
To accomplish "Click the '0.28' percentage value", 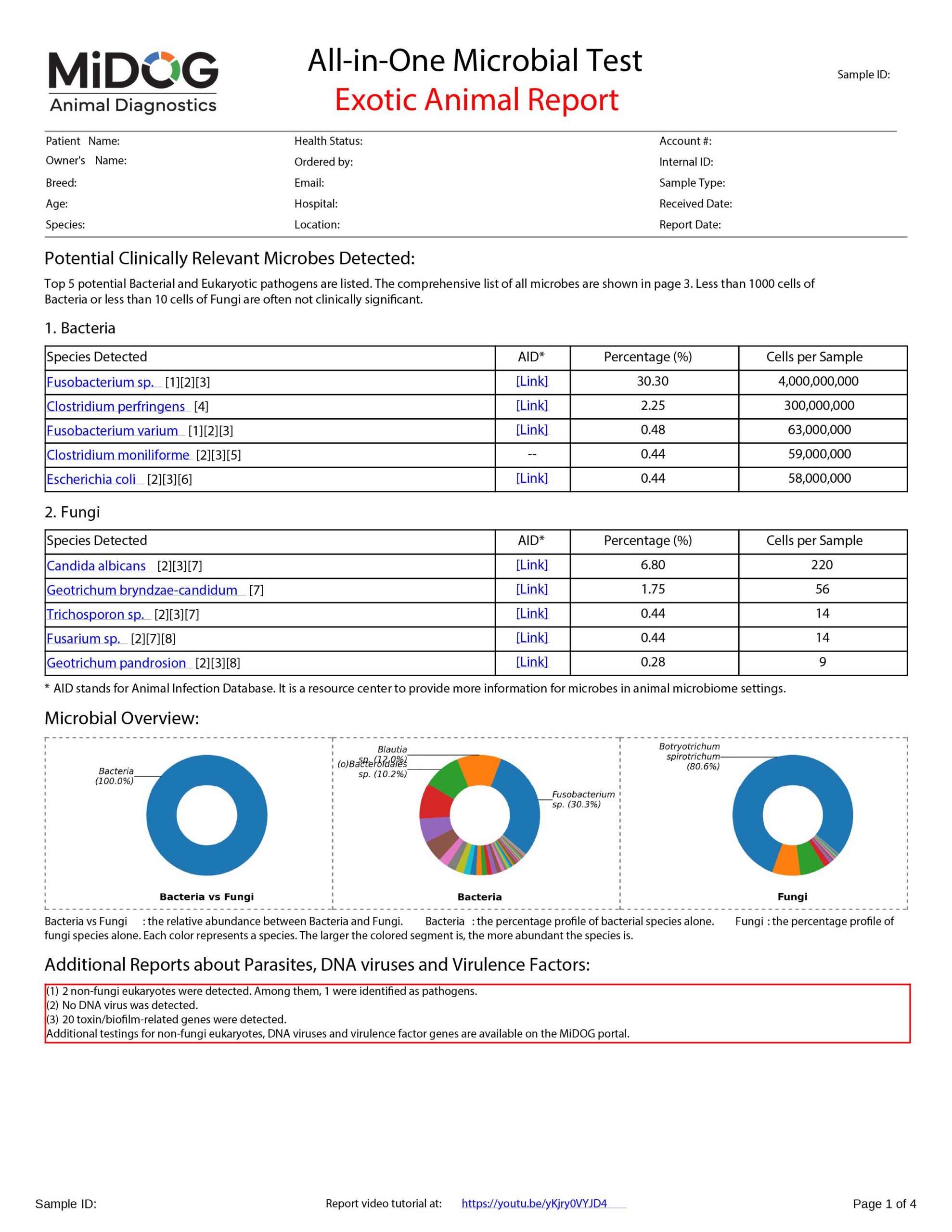I will (x=653, y=662).
